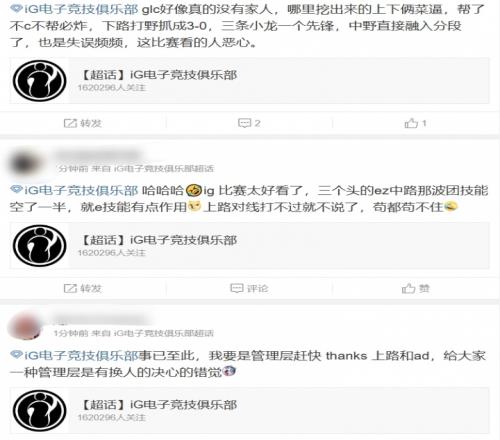Click the third post's source link next to 1分钟前
500x440 pixels.
click(x=164, y=333)
